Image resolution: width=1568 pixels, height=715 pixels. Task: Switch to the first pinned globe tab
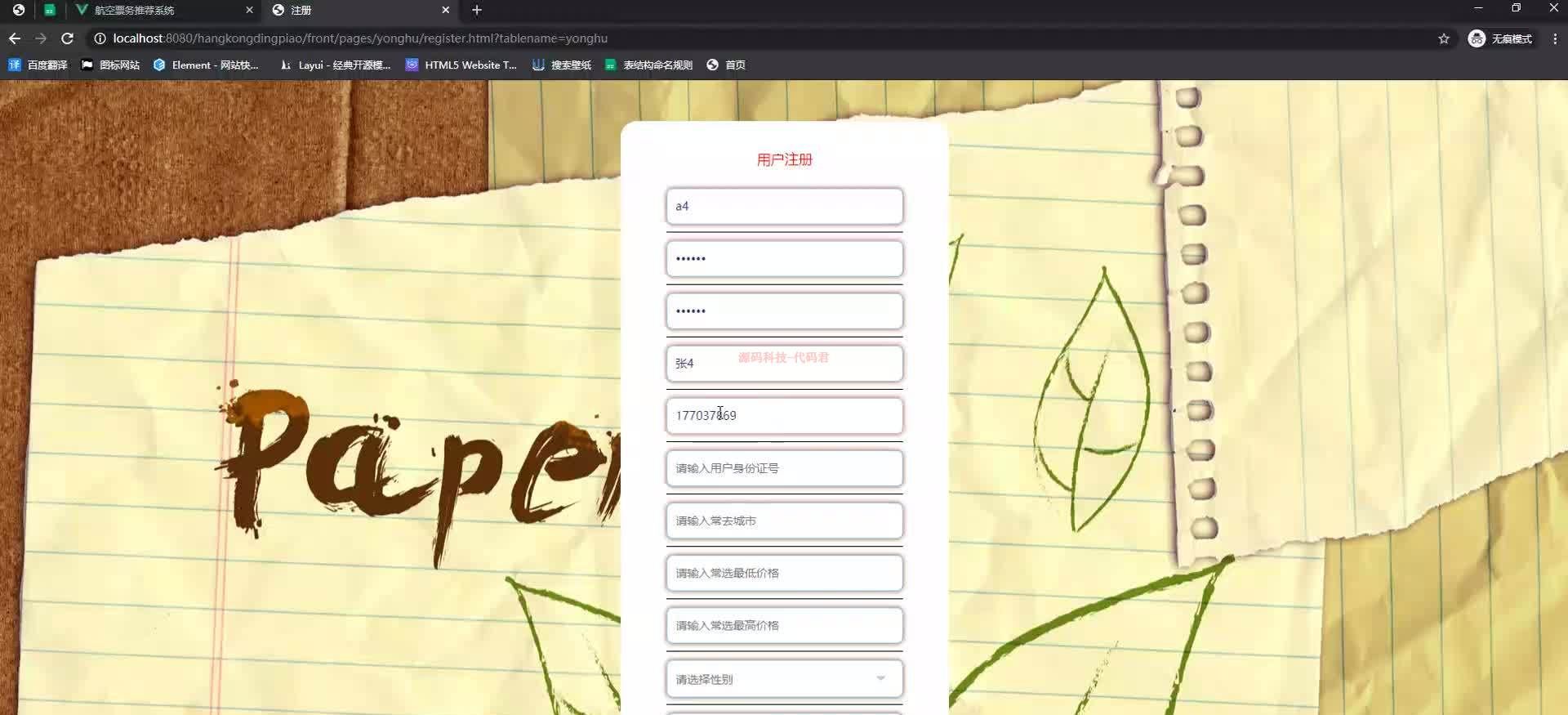[x=18, y=10]
